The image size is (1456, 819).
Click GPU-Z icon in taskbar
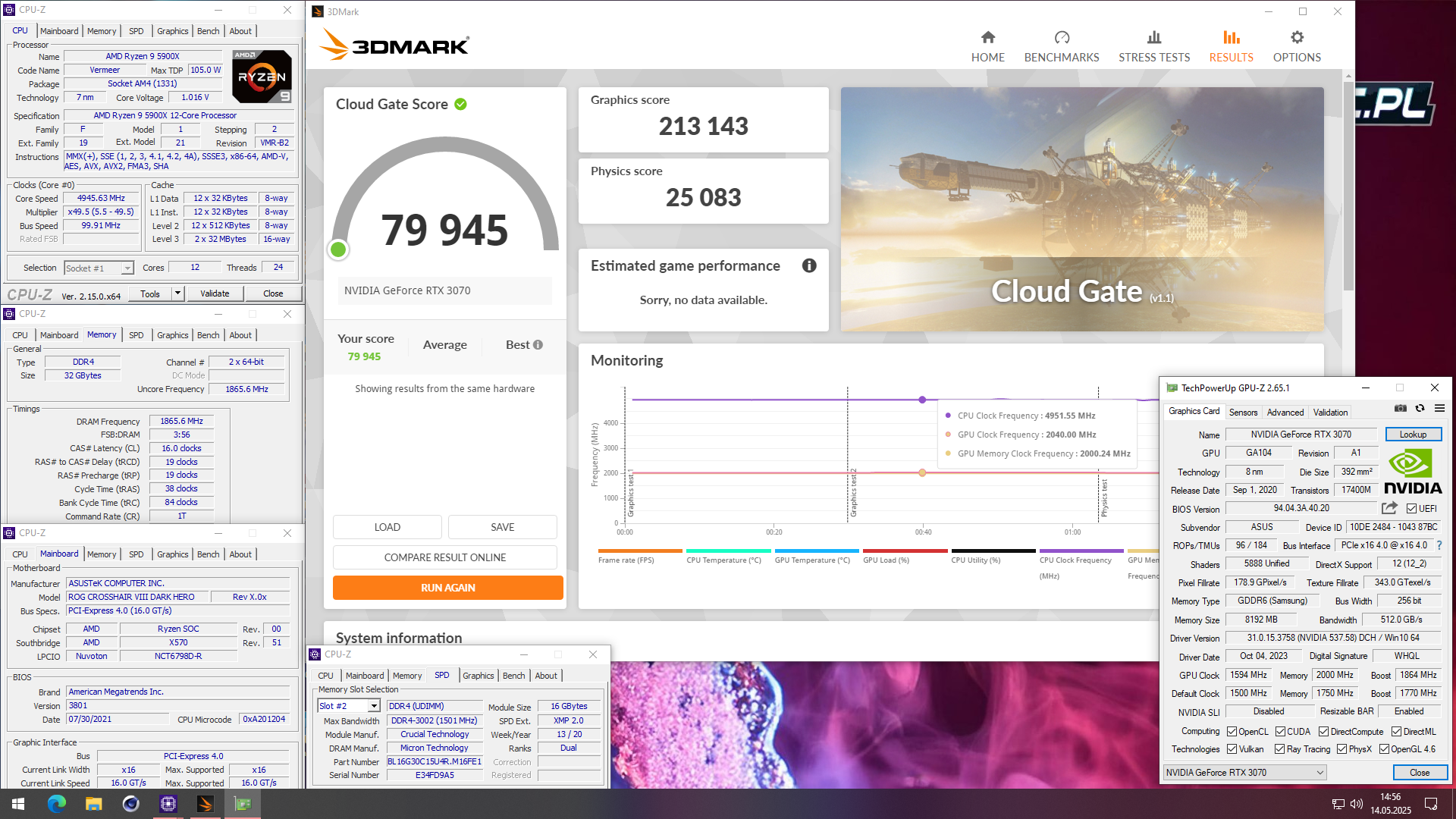point(243,804)
